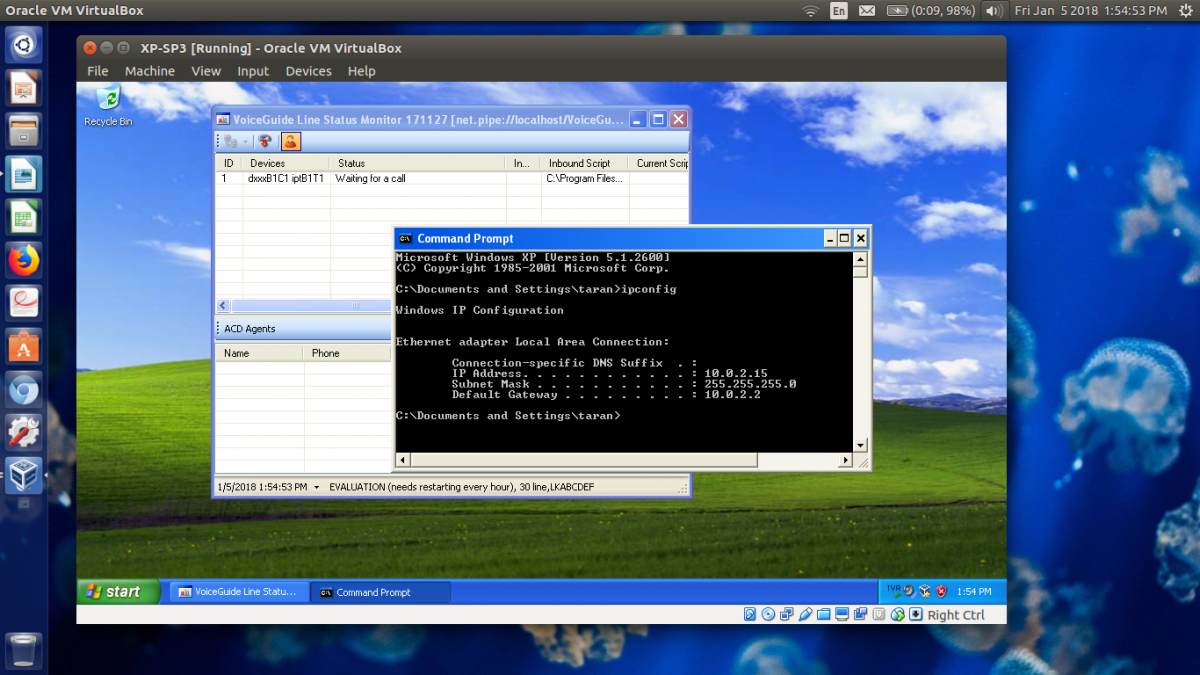The height and width of the screenshot is (675, 1200).
Task: Open the VirtualBox Input menu
Action: 253,71
